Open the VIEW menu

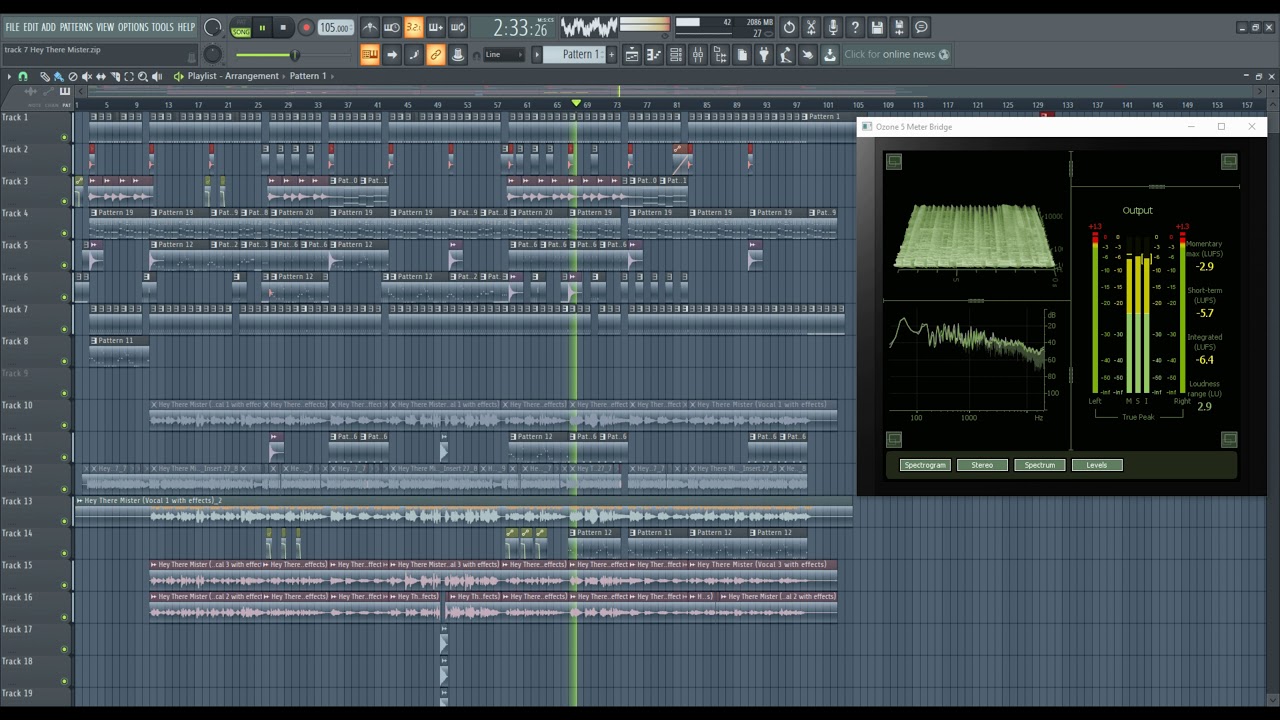click(x=105, y=27)
